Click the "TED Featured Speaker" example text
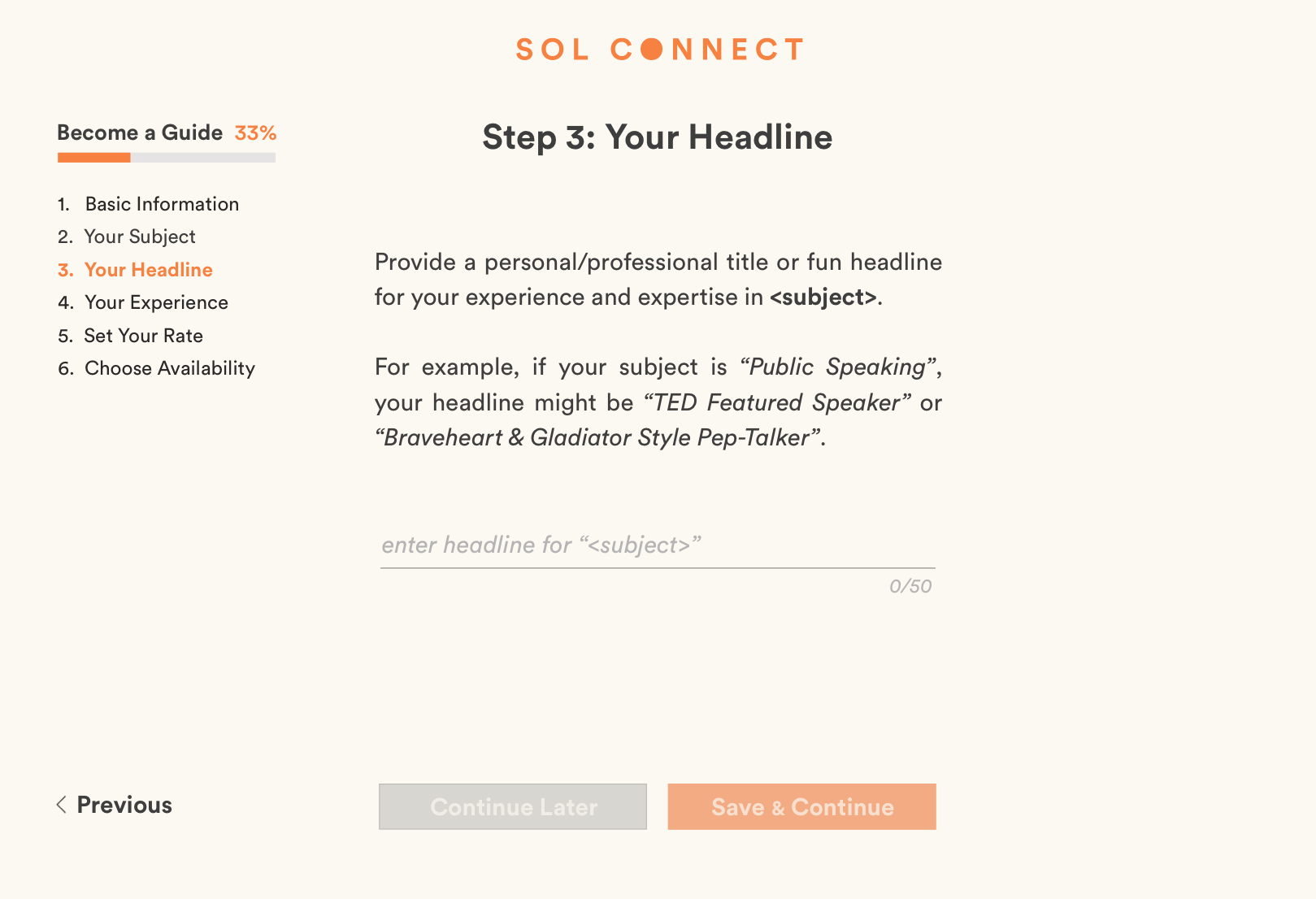 click(x=776, y=402)
